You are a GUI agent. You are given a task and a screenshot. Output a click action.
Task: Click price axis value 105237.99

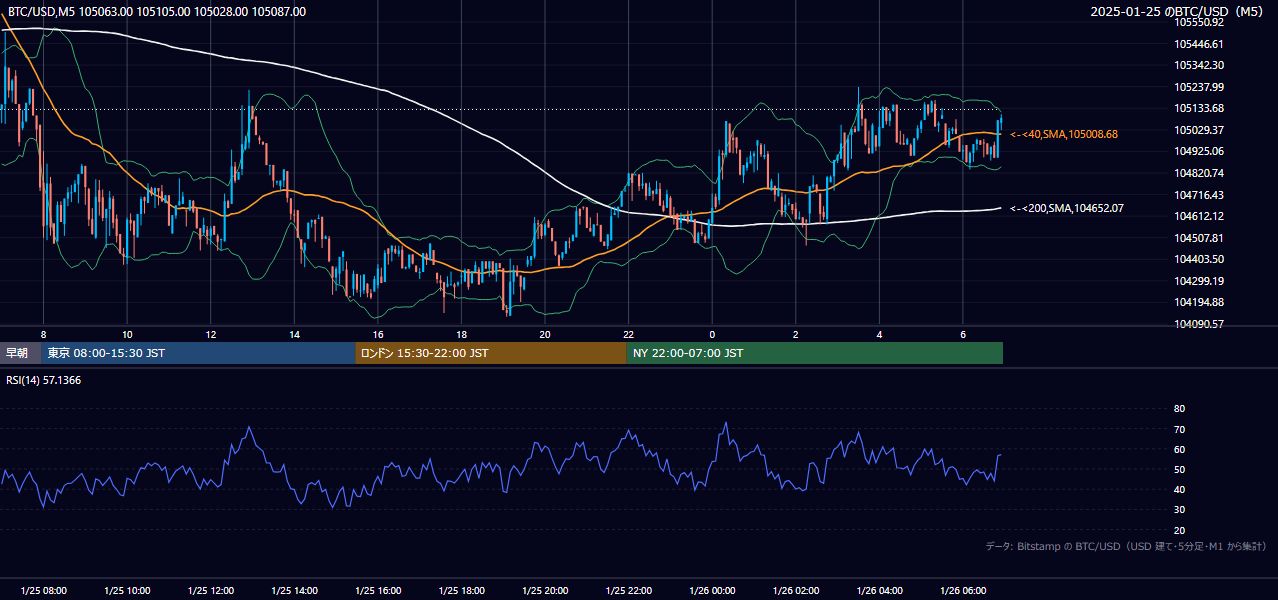pos(1199,87)
